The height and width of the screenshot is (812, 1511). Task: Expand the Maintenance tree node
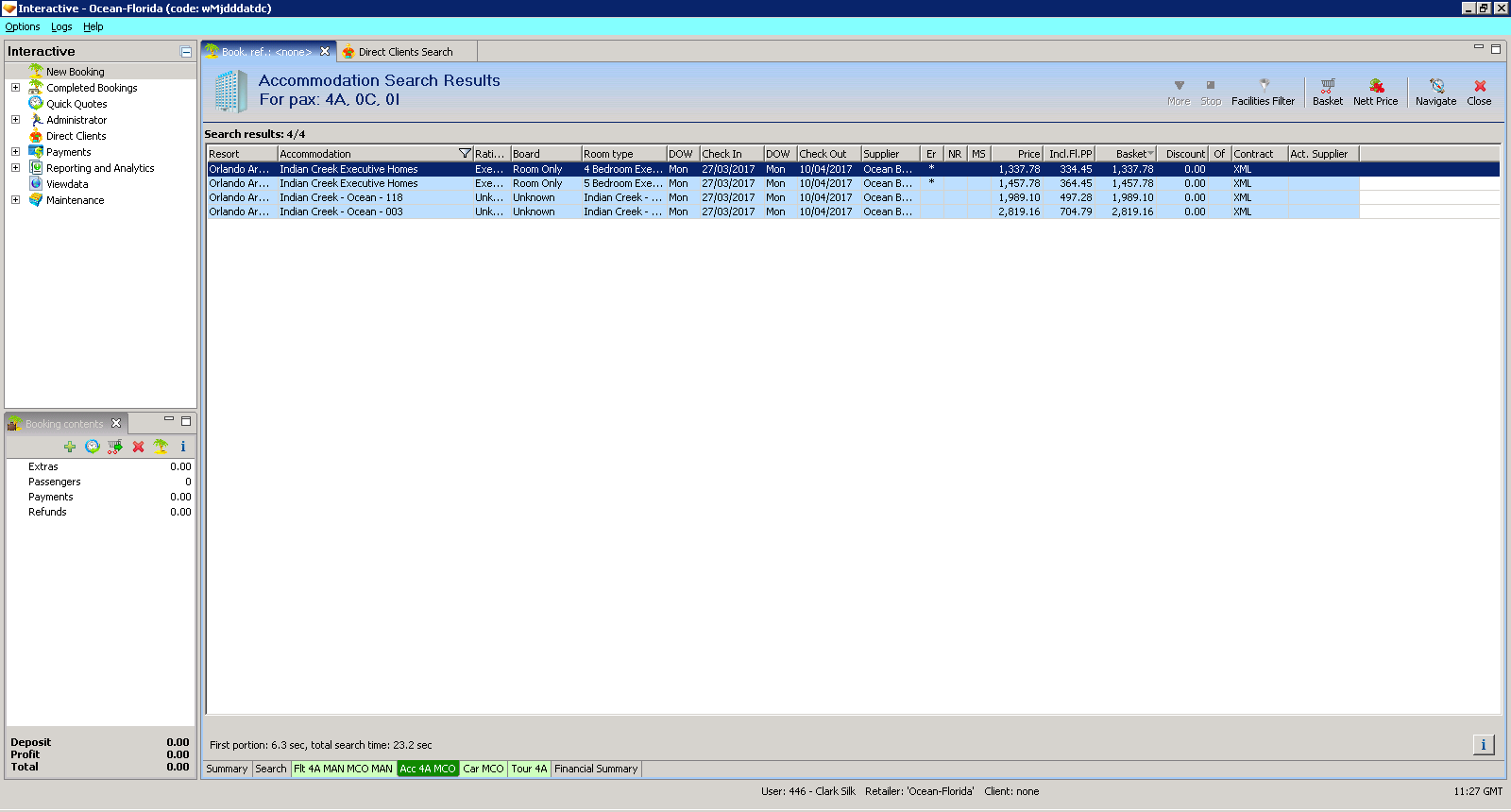[x=15, y=200]
